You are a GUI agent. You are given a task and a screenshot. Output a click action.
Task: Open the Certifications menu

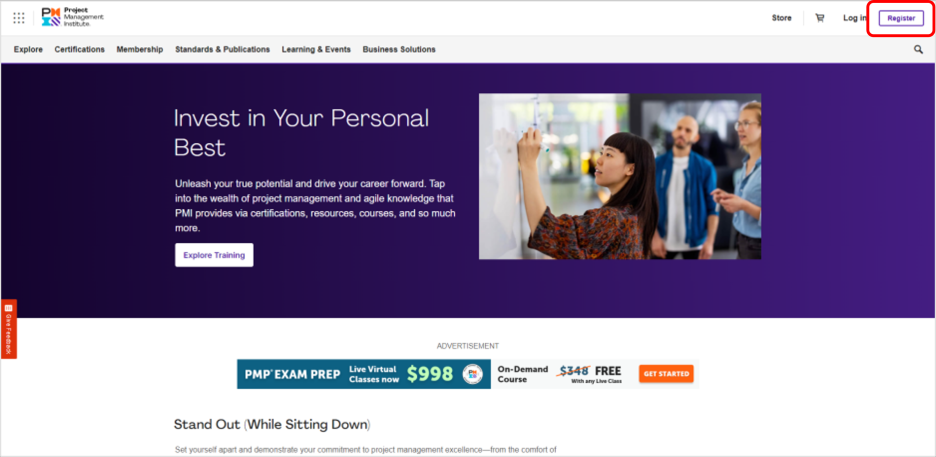click(79, 50)
